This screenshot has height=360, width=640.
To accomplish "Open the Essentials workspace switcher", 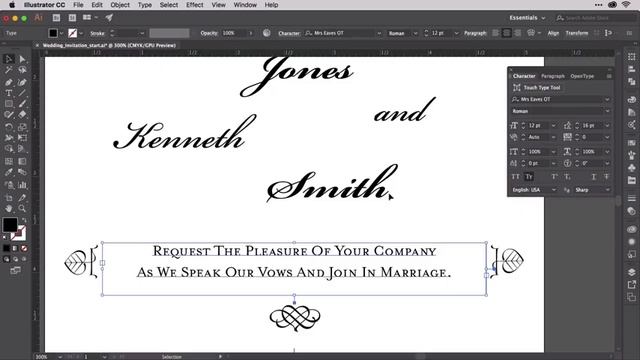I will 527,18.
